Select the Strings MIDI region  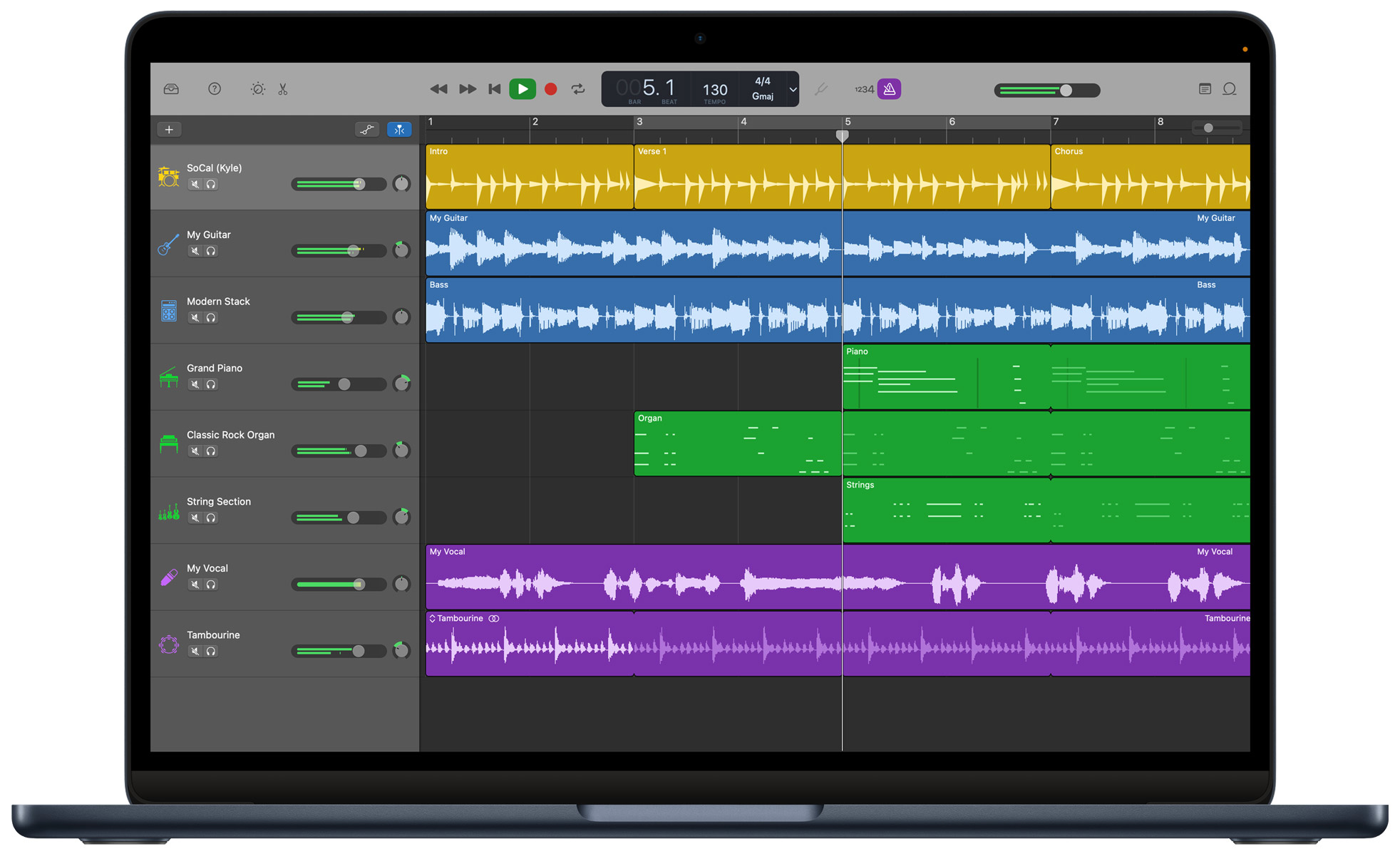tap(1046, 510)
